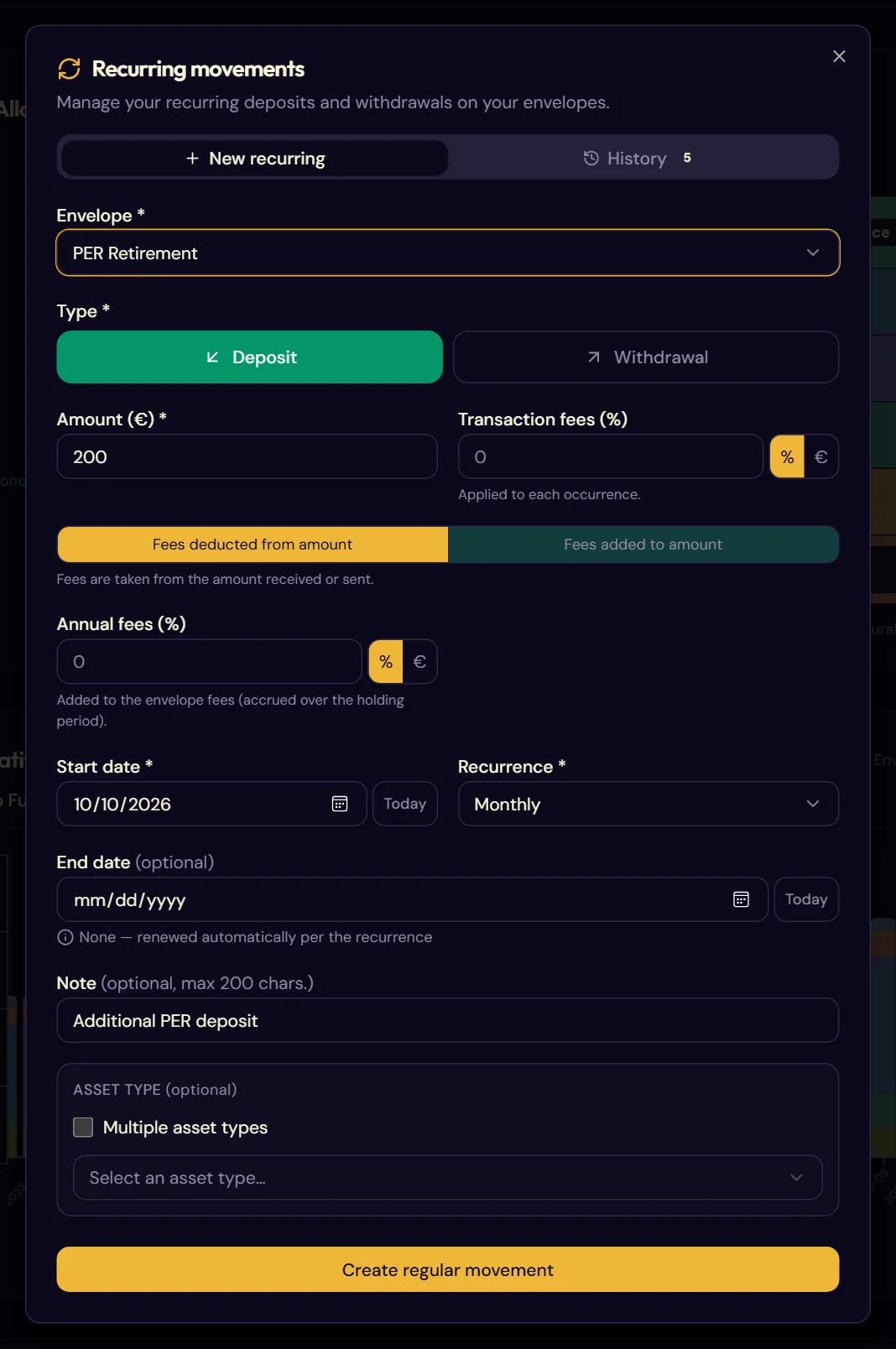The width and height of the screenshot is (896, 1349).
Task: Click the recurring movements refresh icon
Action: (69, 69)
